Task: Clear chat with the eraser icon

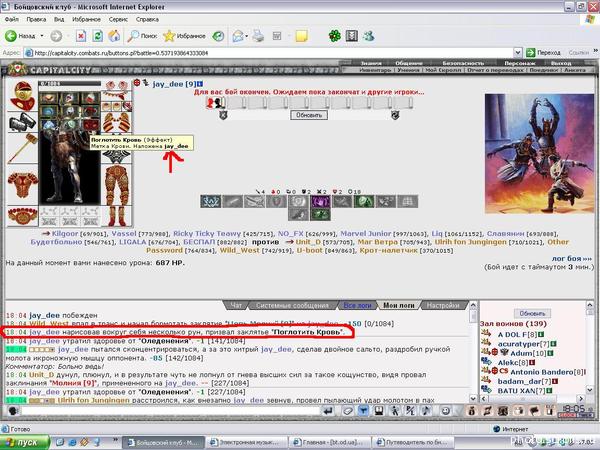Action: pos(347,411)
